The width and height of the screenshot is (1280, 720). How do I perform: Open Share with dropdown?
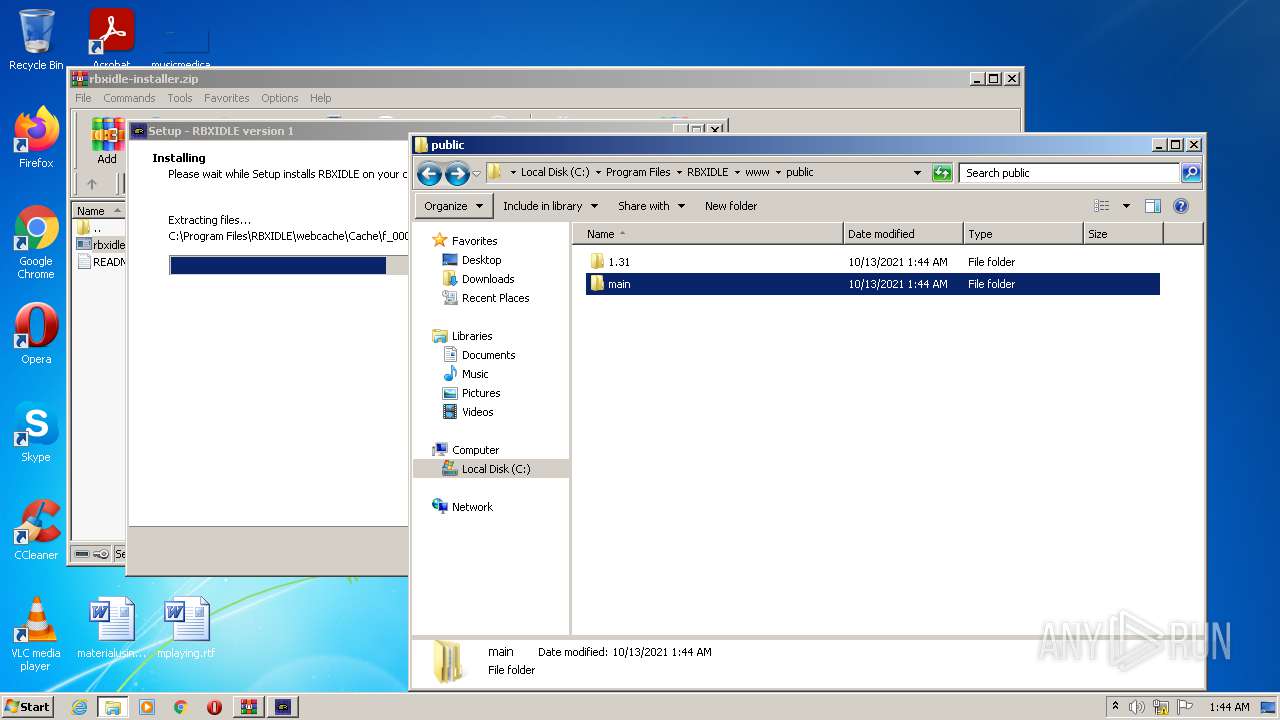[x=651, y=206]
